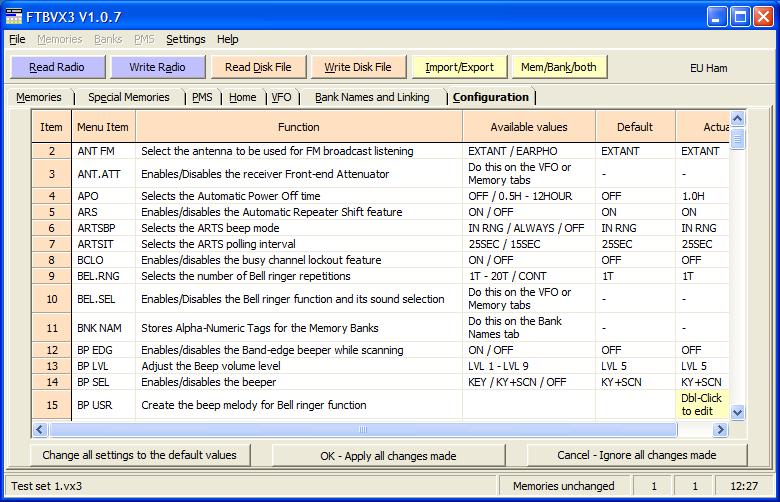780x502 pixels.
Task: Change all settings to the default values
Action: 139,455
